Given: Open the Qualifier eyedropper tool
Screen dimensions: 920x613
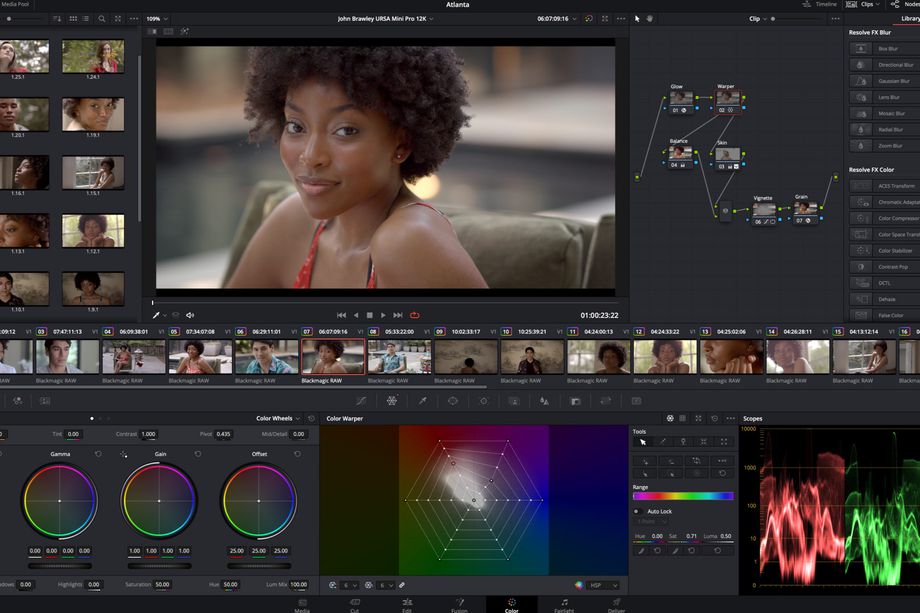Looking at the screenshot, I should (422, 401).
